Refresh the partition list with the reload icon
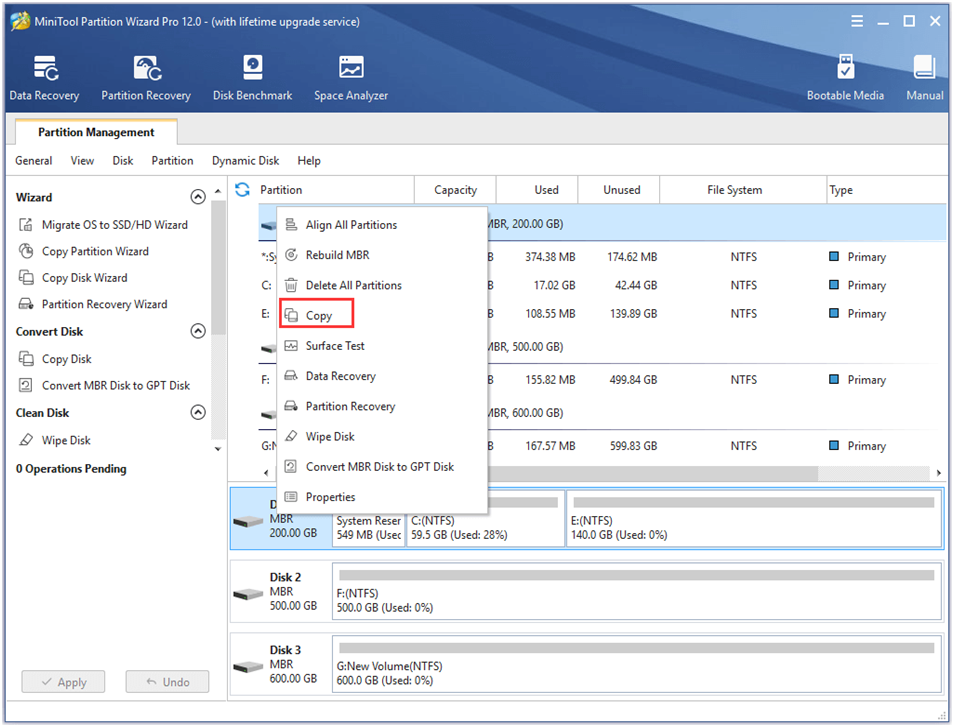Viewport: 954px width, 727px height. coord(242,190)
